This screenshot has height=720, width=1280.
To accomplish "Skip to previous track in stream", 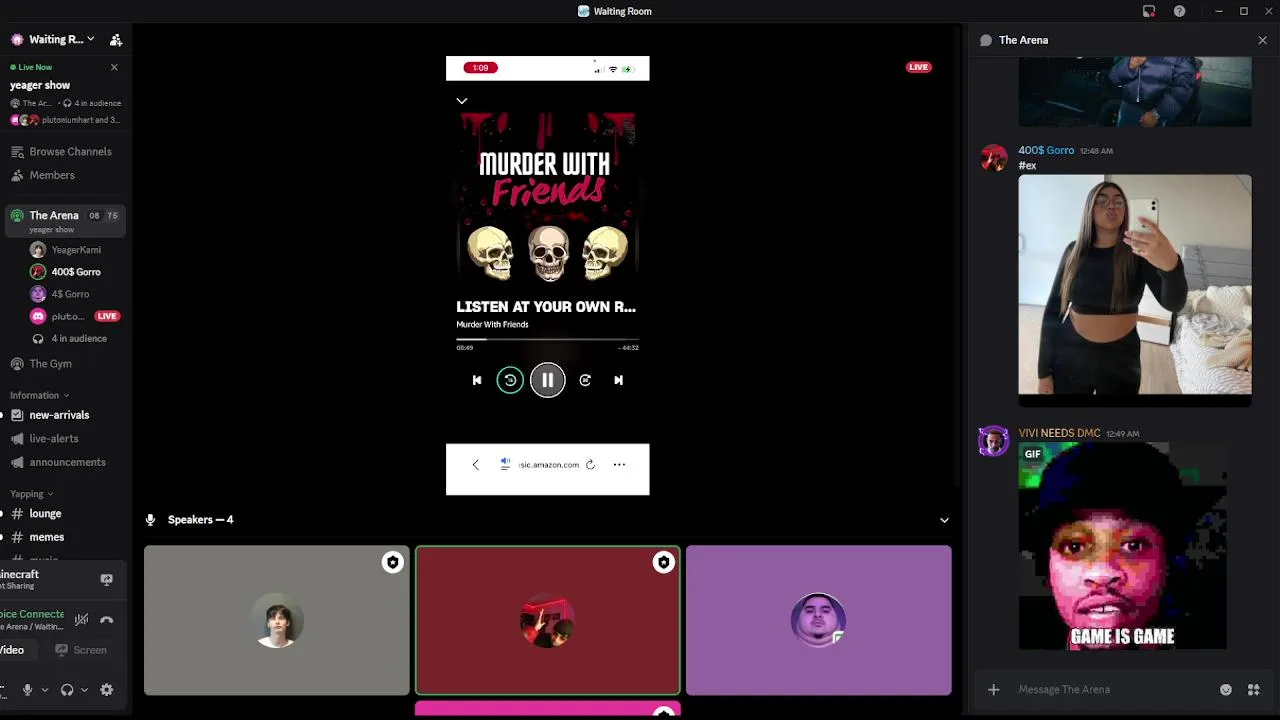I will [x=477, y=380].
